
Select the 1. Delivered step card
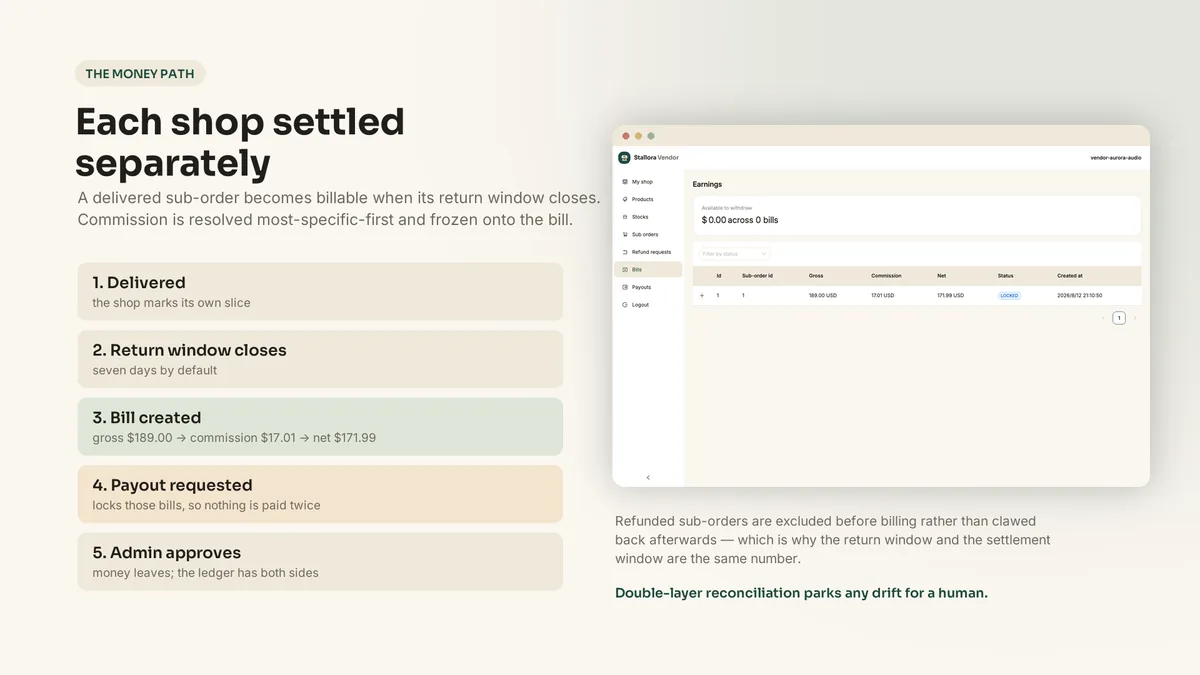click(320, 291)
